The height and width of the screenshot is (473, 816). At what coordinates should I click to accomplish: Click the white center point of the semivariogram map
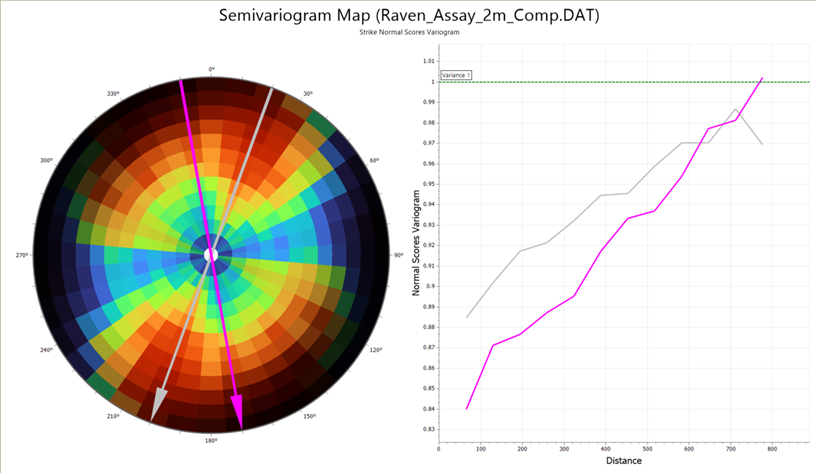pyautogui.click(x=211, y=255)
